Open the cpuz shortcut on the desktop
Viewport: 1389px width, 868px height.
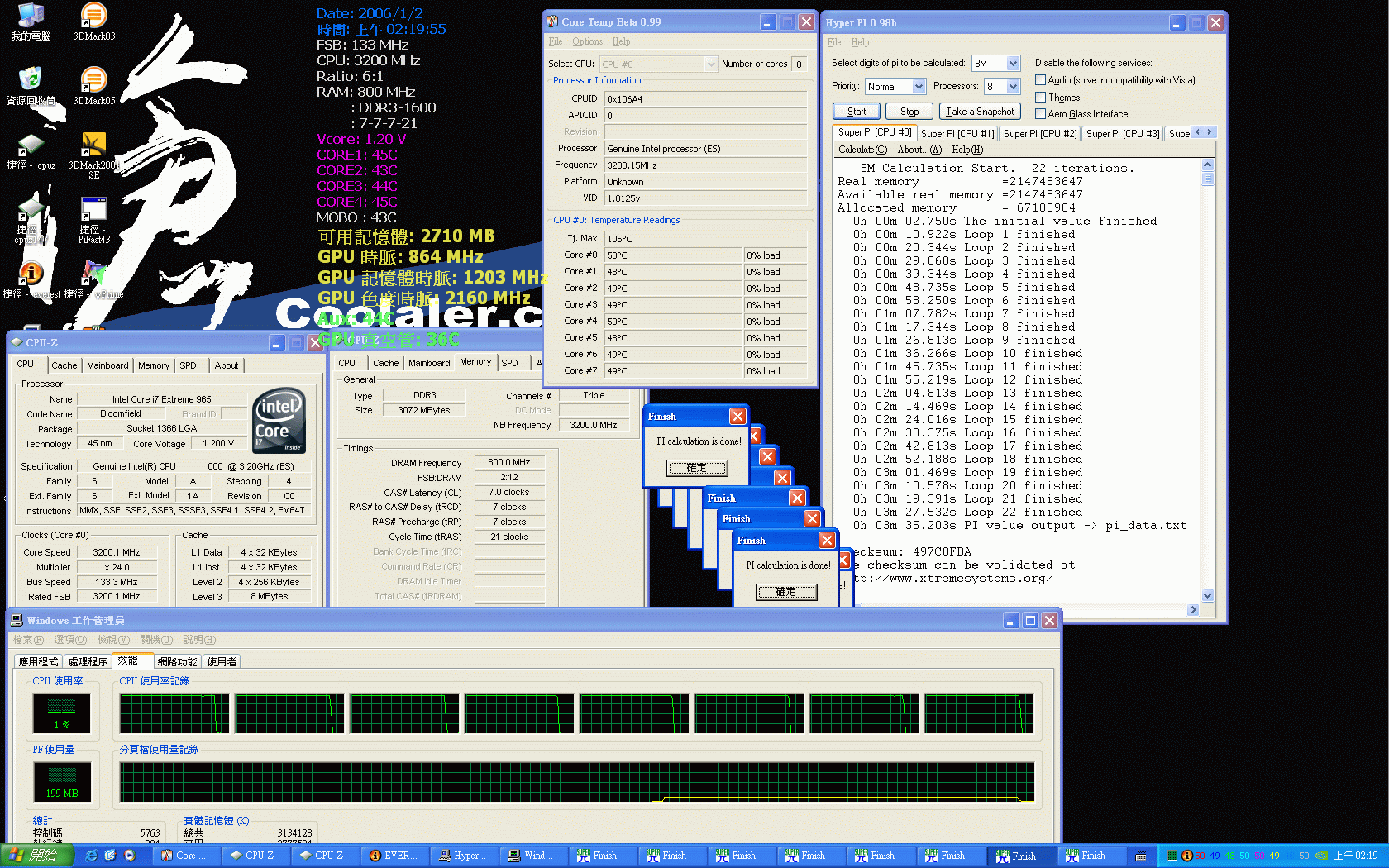point(31,152)
